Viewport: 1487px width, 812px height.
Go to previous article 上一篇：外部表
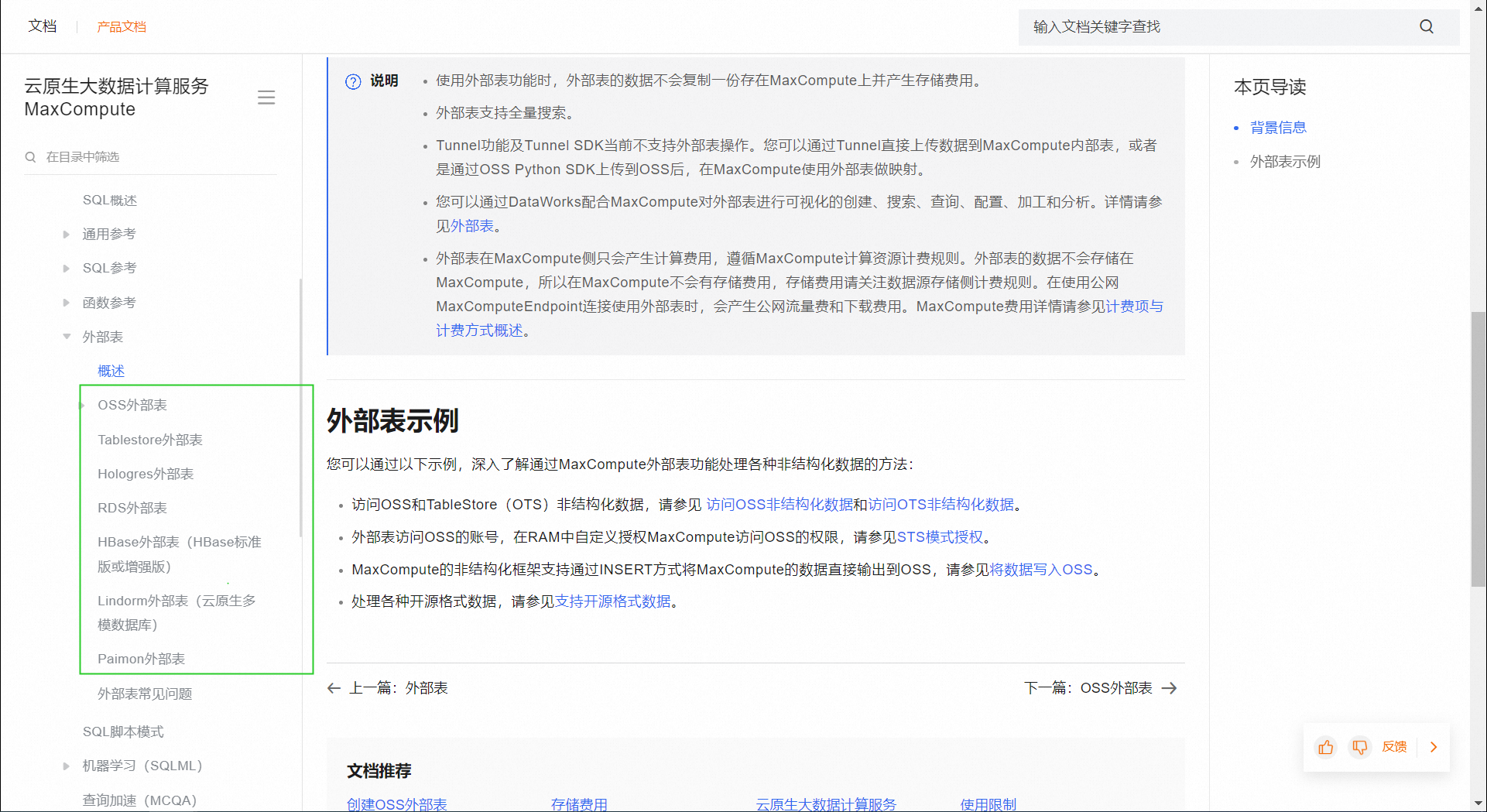coord(387,688)
